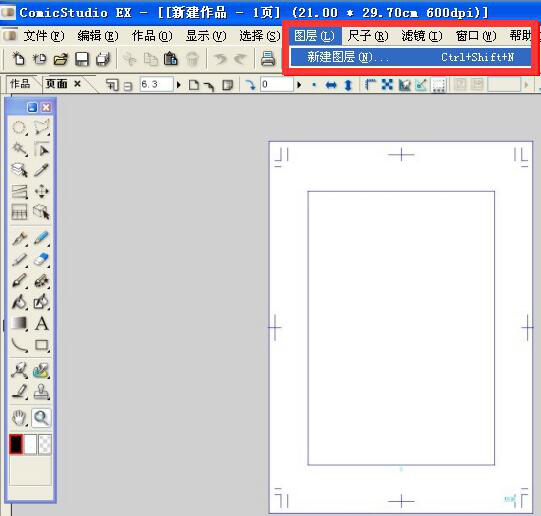The height and width of the screenshot is (516, 541).
Task: Select the polygon lasso selection tool
Action: [42, 128]
